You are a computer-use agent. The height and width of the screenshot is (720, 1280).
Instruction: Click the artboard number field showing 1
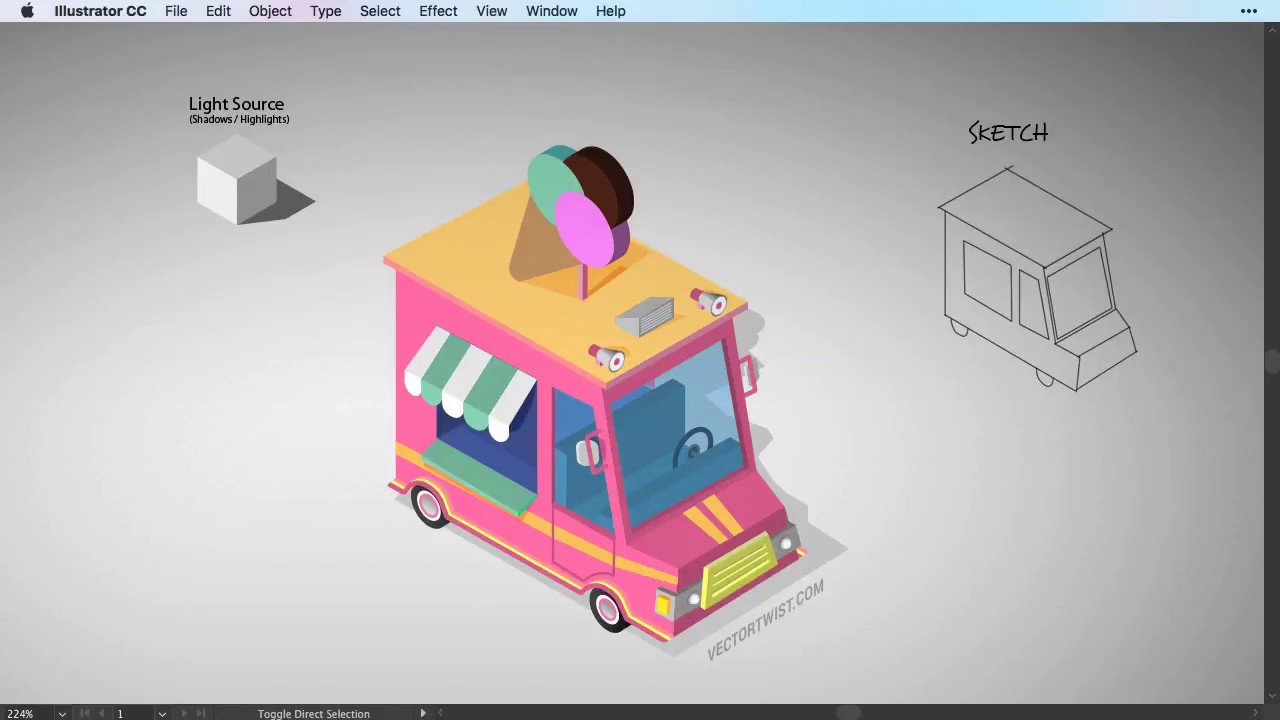point(132,714)
